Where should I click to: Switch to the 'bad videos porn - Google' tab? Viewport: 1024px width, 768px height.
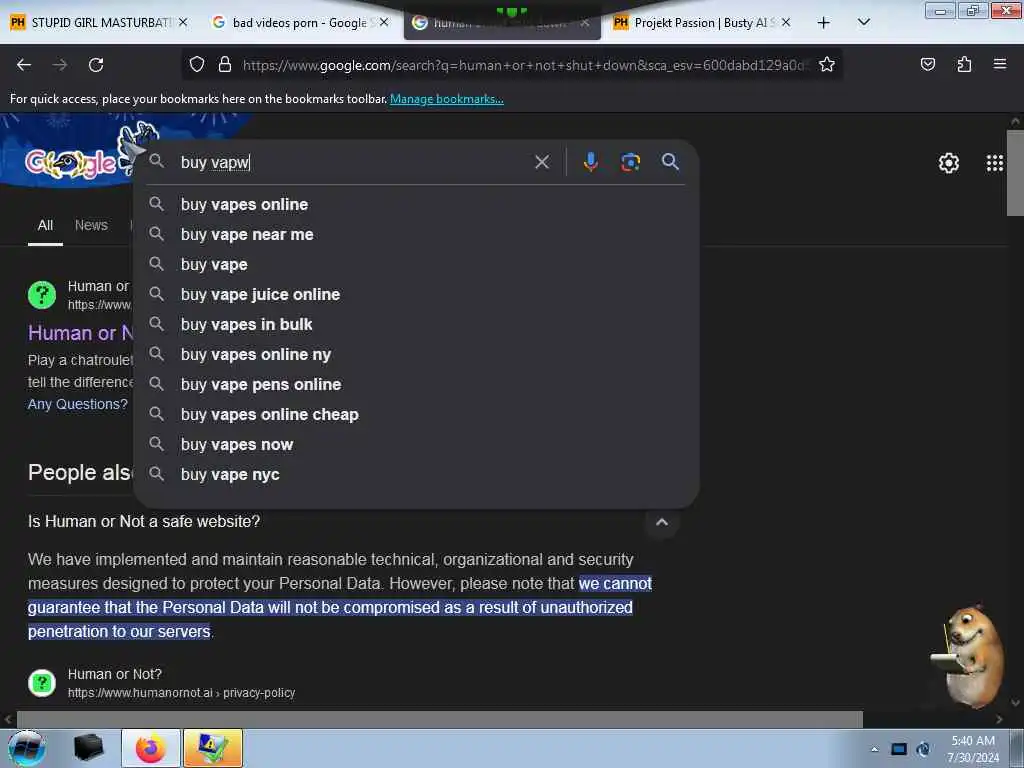299,23
